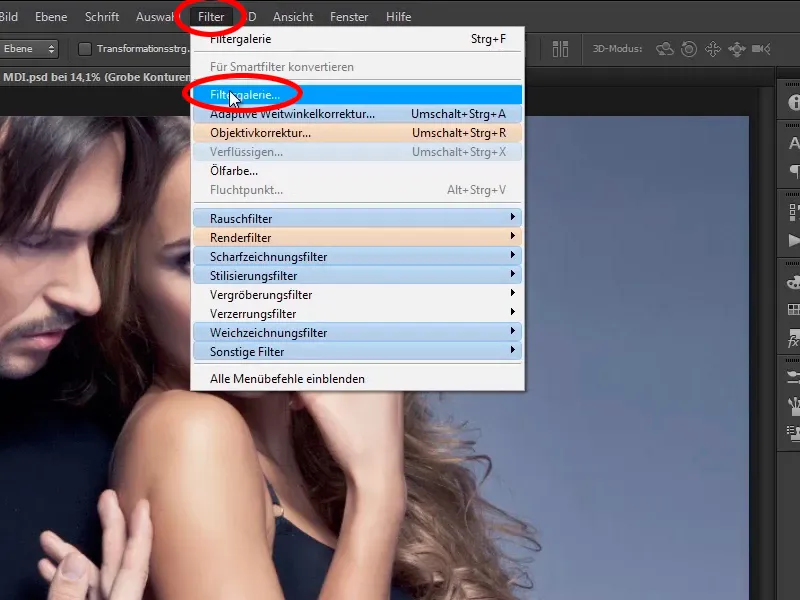Open the Info panel icon
Viewport: 800px width, 600px height.
click(794, 102)
